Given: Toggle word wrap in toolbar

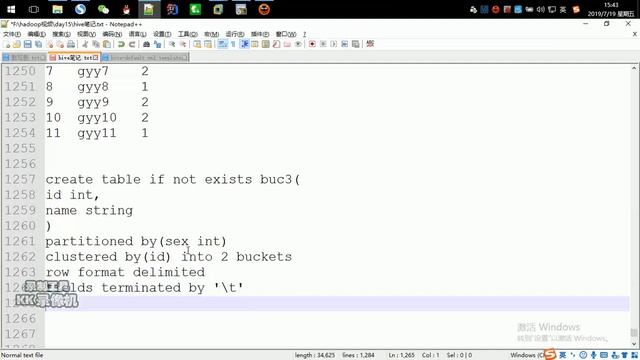Looking at the screenshot, I should [222, 44].
